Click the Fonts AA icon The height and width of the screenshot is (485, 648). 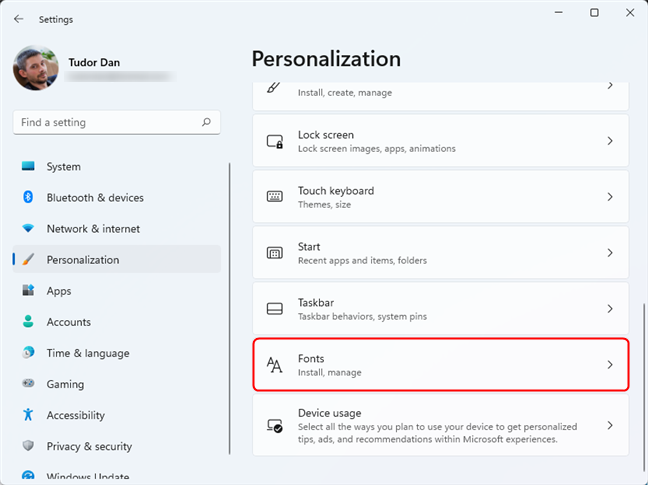pyautogui.click(x=274, y=365)
